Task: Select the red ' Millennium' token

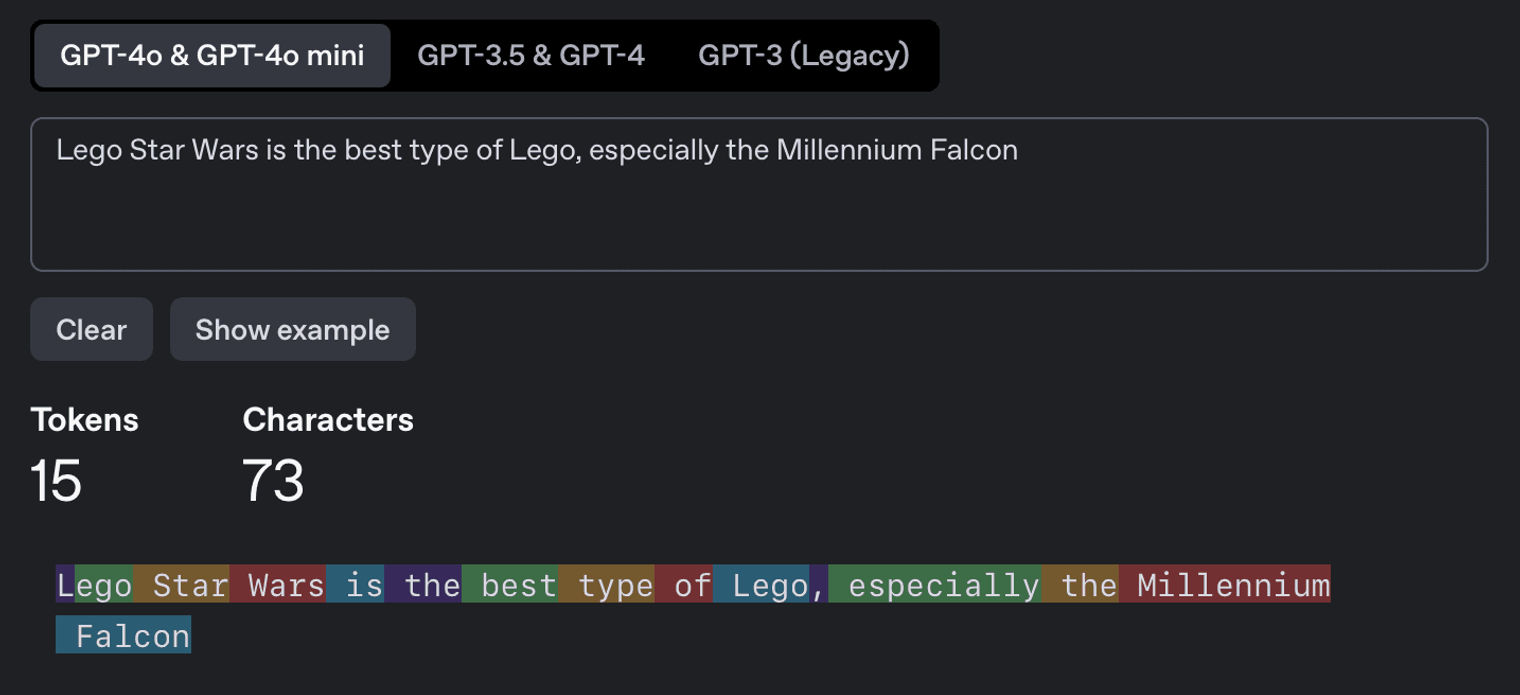Action: 1225,584
